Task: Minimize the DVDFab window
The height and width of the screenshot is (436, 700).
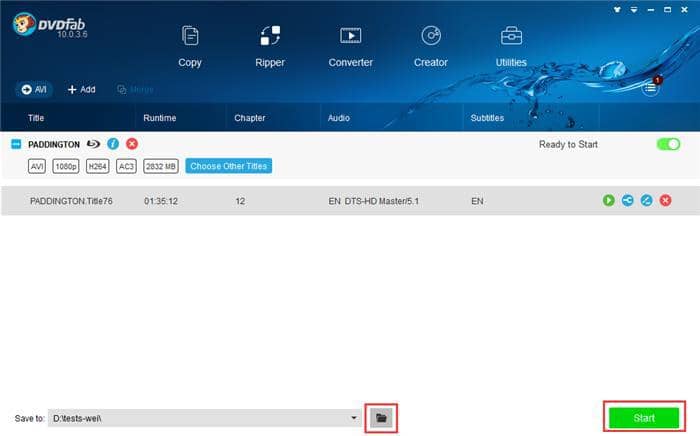Action: pos(651,9)
